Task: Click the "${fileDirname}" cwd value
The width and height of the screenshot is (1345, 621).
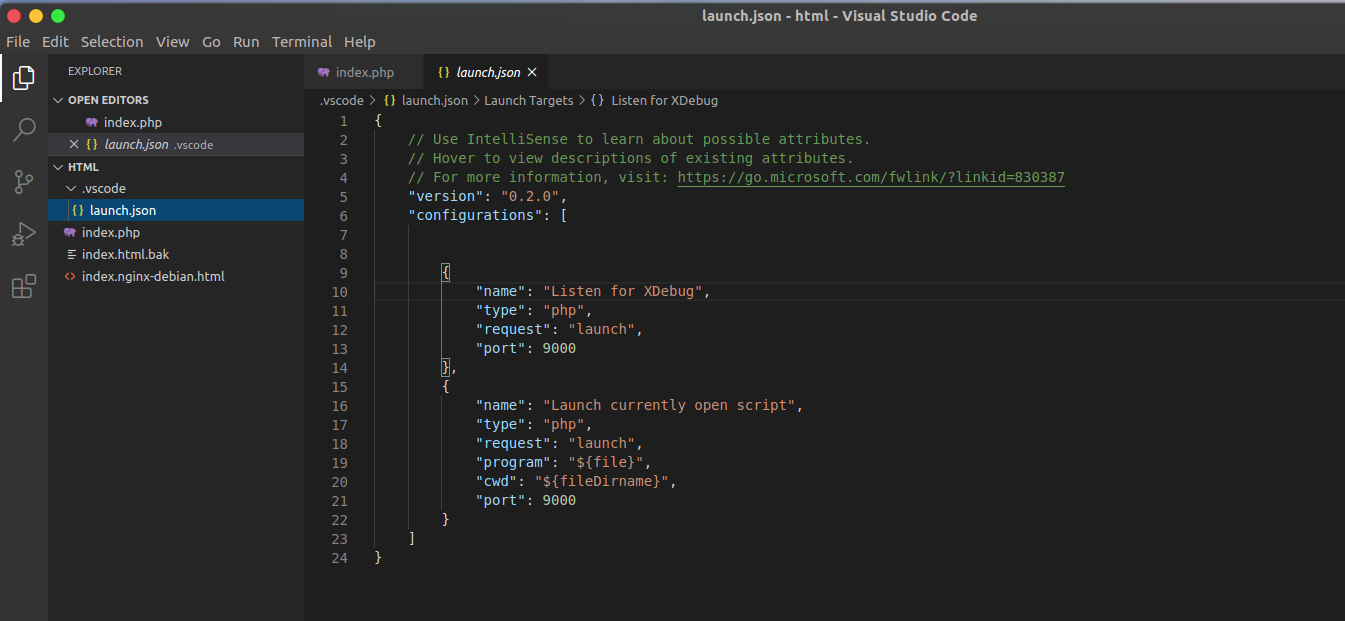Action: click(601, 481)
